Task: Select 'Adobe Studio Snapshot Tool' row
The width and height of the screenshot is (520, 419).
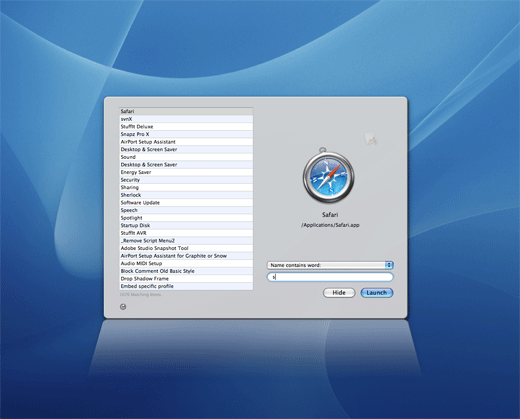Action: 186,248
